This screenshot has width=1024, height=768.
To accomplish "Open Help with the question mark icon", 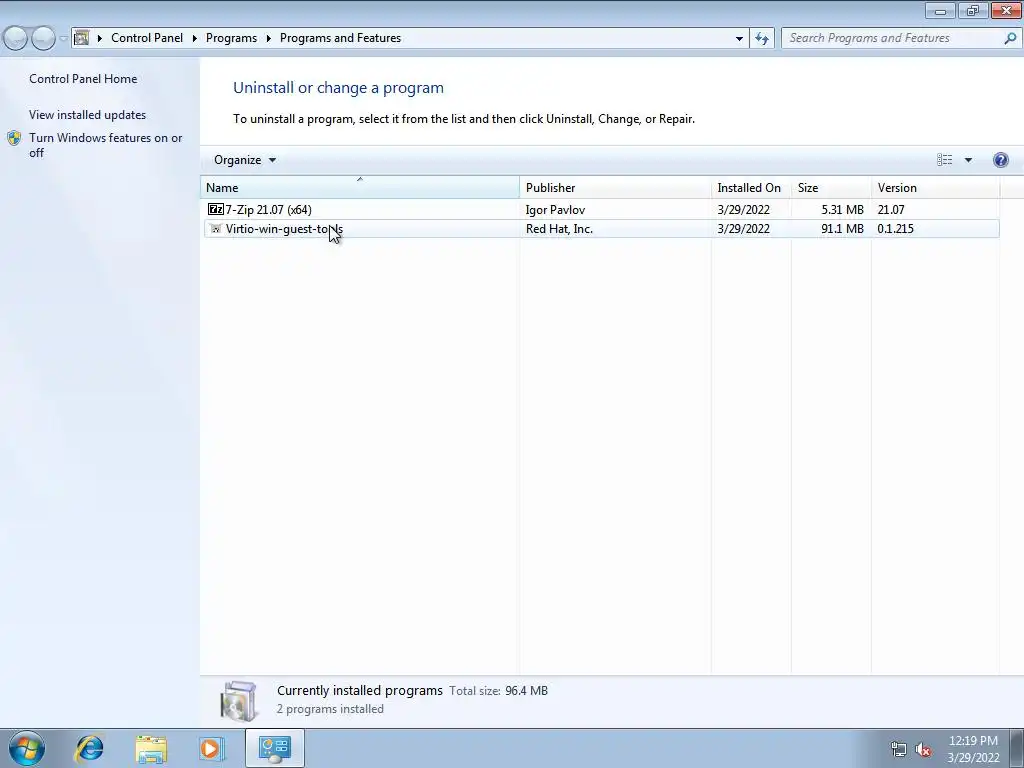I will coord(1000,160).
